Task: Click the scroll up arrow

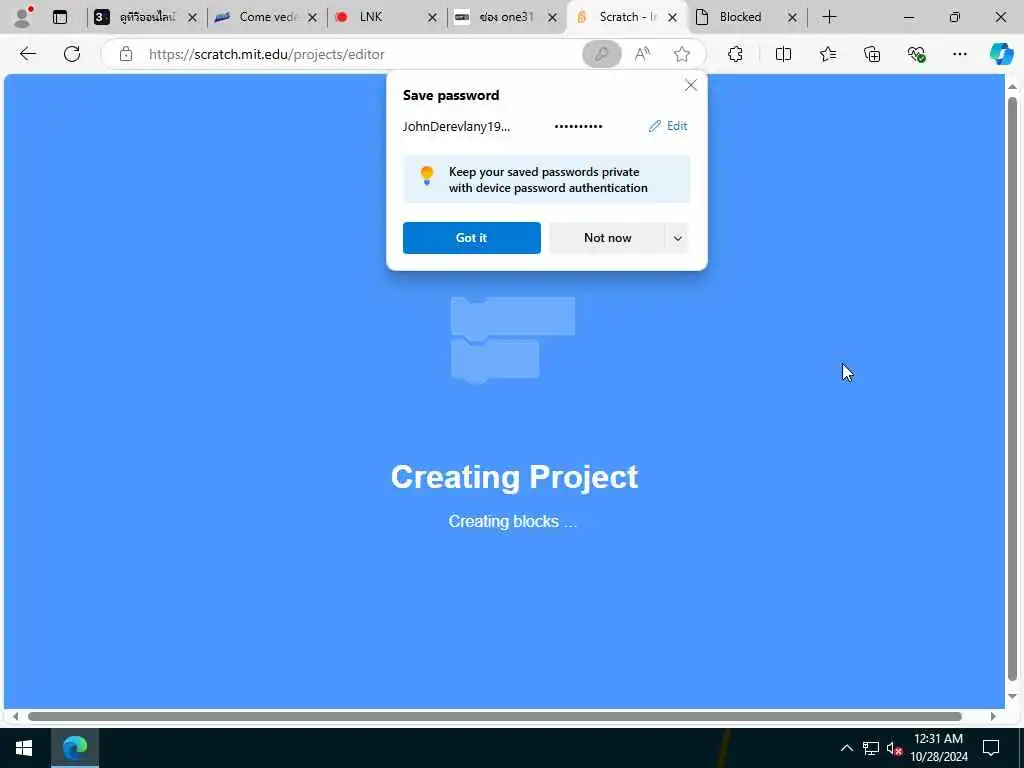Action: pos(1012,86)
